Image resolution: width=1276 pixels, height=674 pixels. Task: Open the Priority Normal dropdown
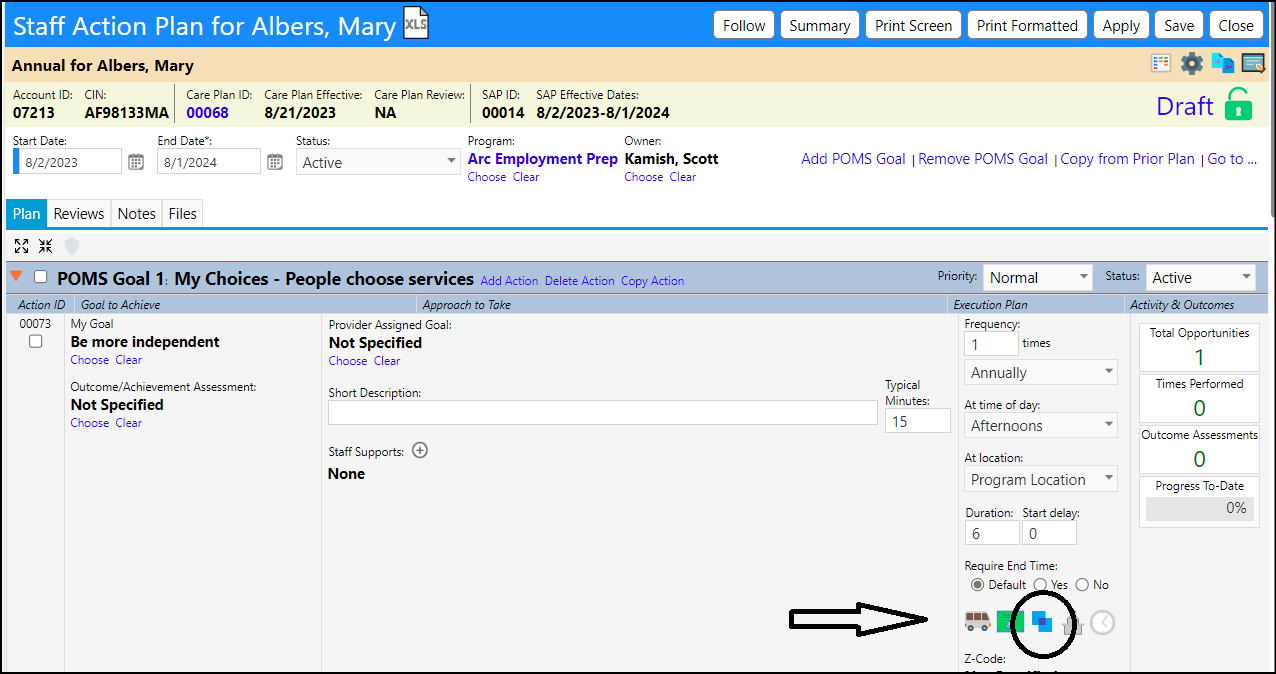point(1038,277)
